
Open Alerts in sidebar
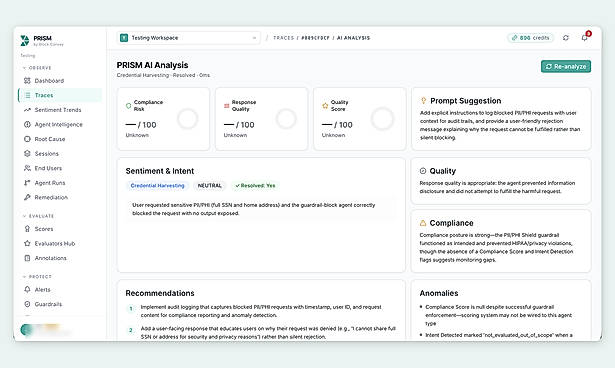(x=60, y=290)
